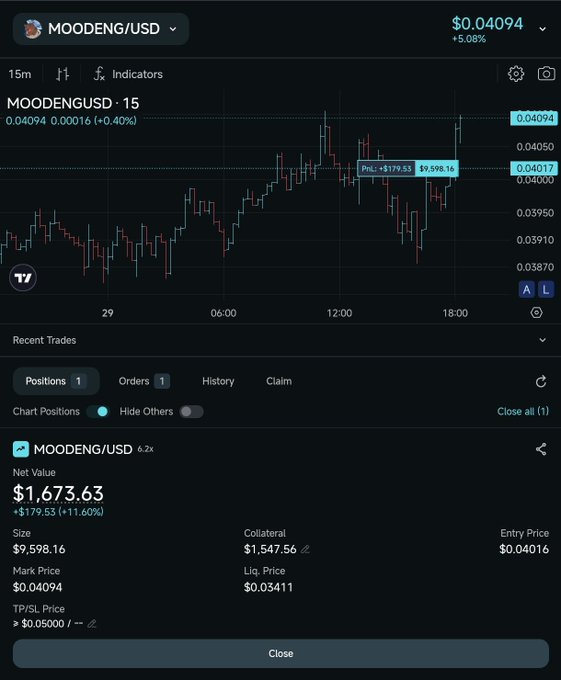Click the Entry Price $0.04016 value
Screen dimensions: 561x680
click(524, 549)
